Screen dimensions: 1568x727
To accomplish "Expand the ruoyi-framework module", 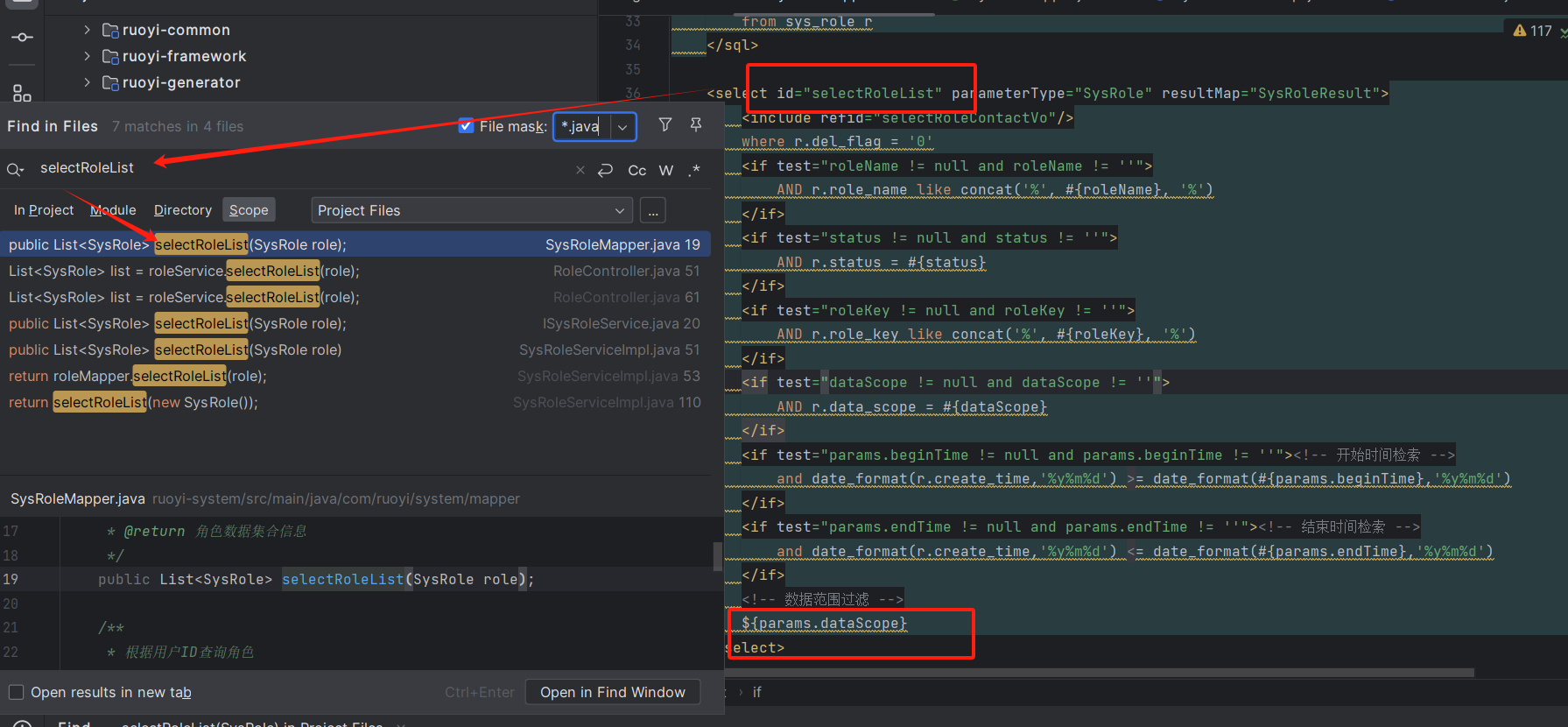I will [87, 56].
